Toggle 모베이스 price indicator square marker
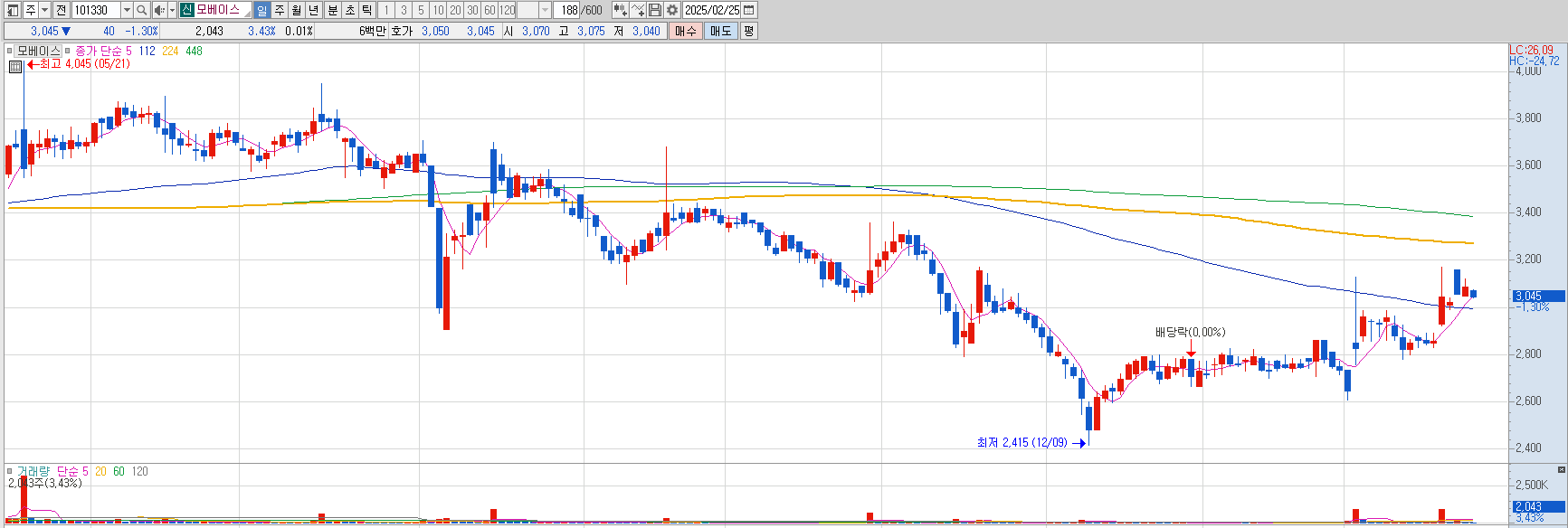1568x528 pixels. 11,52
